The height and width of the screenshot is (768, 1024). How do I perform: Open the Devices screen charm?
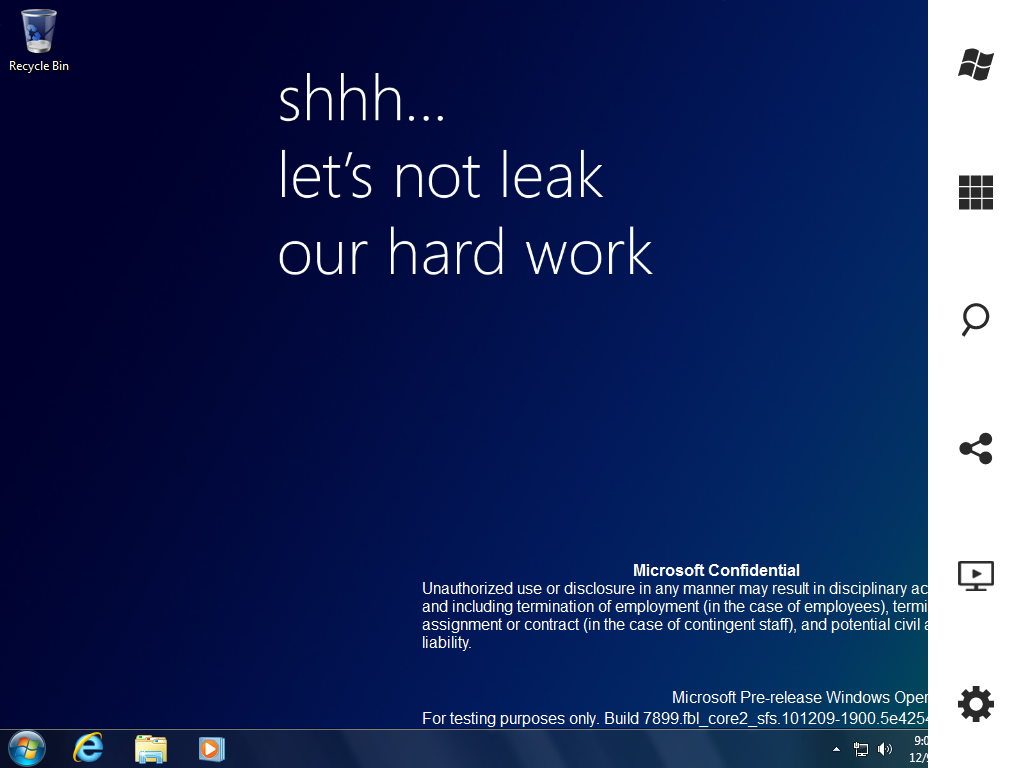(x=976, y=576)
